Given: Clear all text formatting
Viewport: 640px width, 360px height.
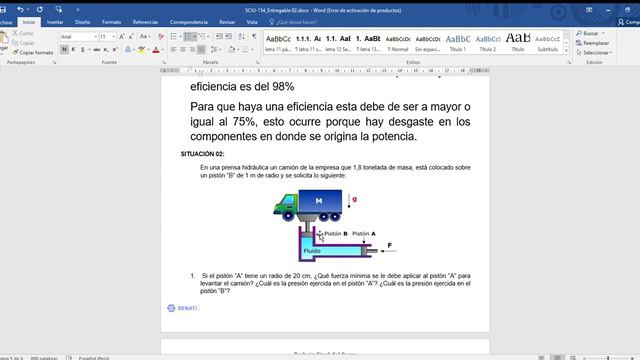Looking at the screenshot, I should click(161, 37).
